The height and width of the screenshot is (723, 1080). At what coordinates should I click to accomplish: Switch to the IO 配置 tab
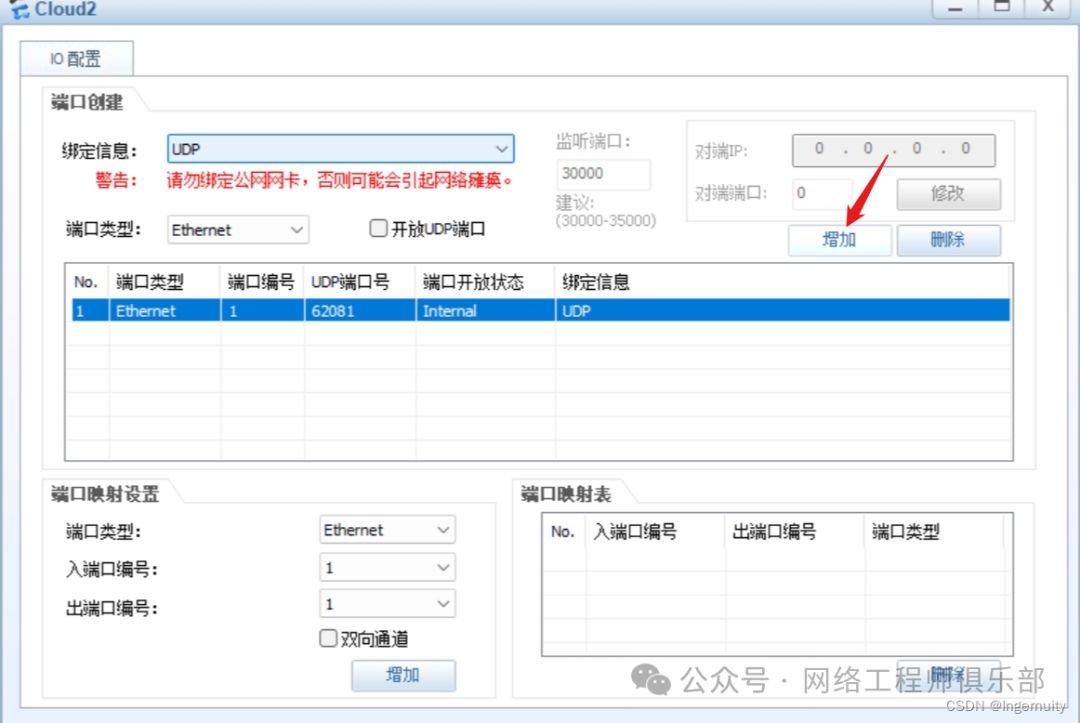pos(76,59)
